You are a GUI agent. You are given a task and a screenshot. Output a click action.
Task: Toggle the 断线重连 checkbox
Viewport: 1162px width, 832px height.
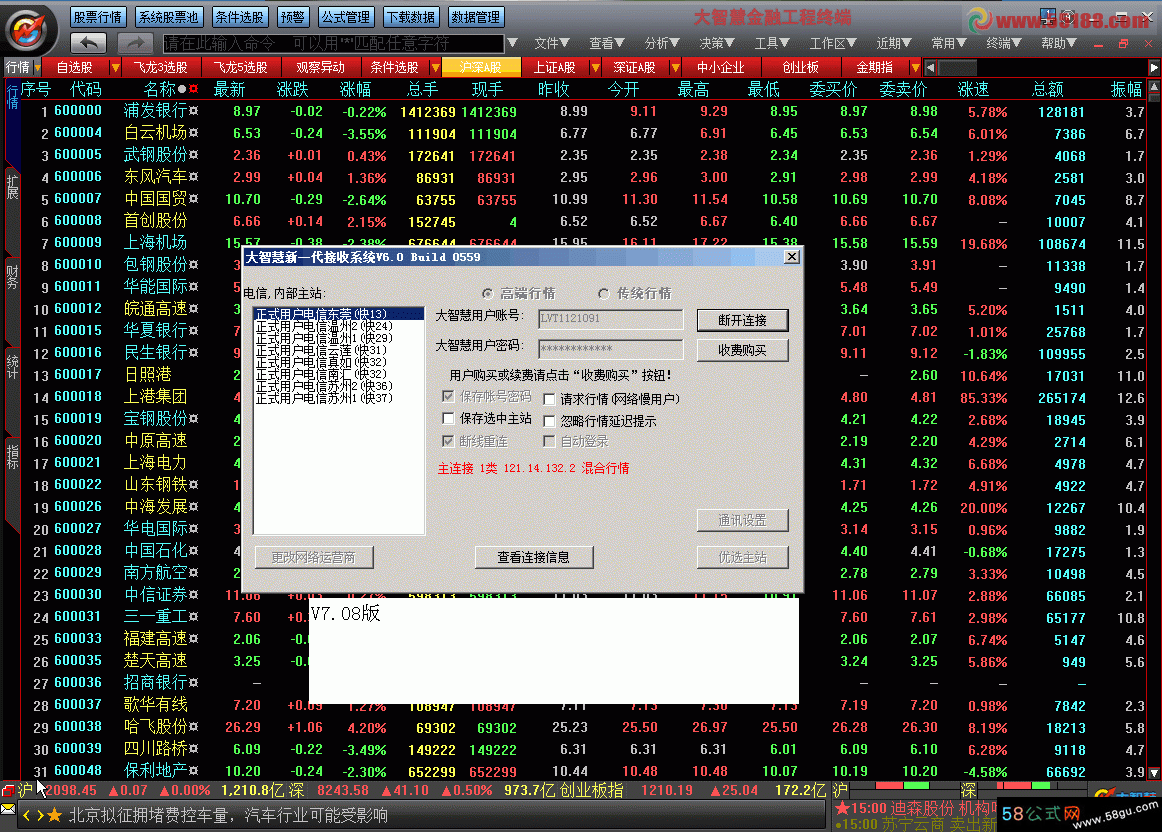(x=448, y=441)
